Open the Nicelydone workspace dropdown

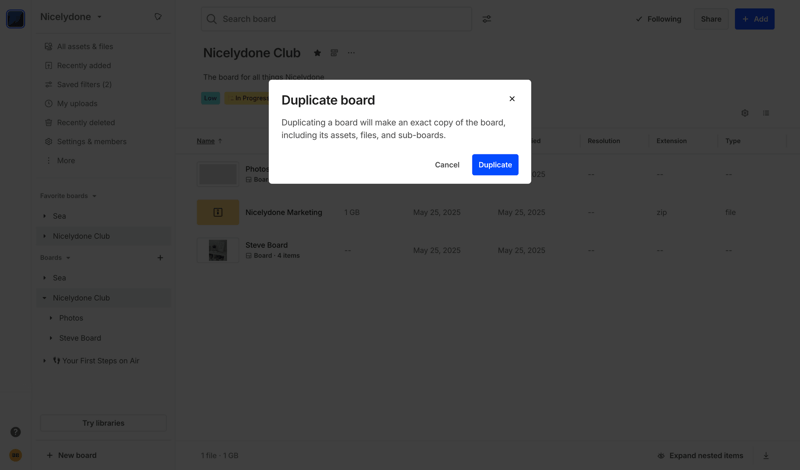pos(70,17)
